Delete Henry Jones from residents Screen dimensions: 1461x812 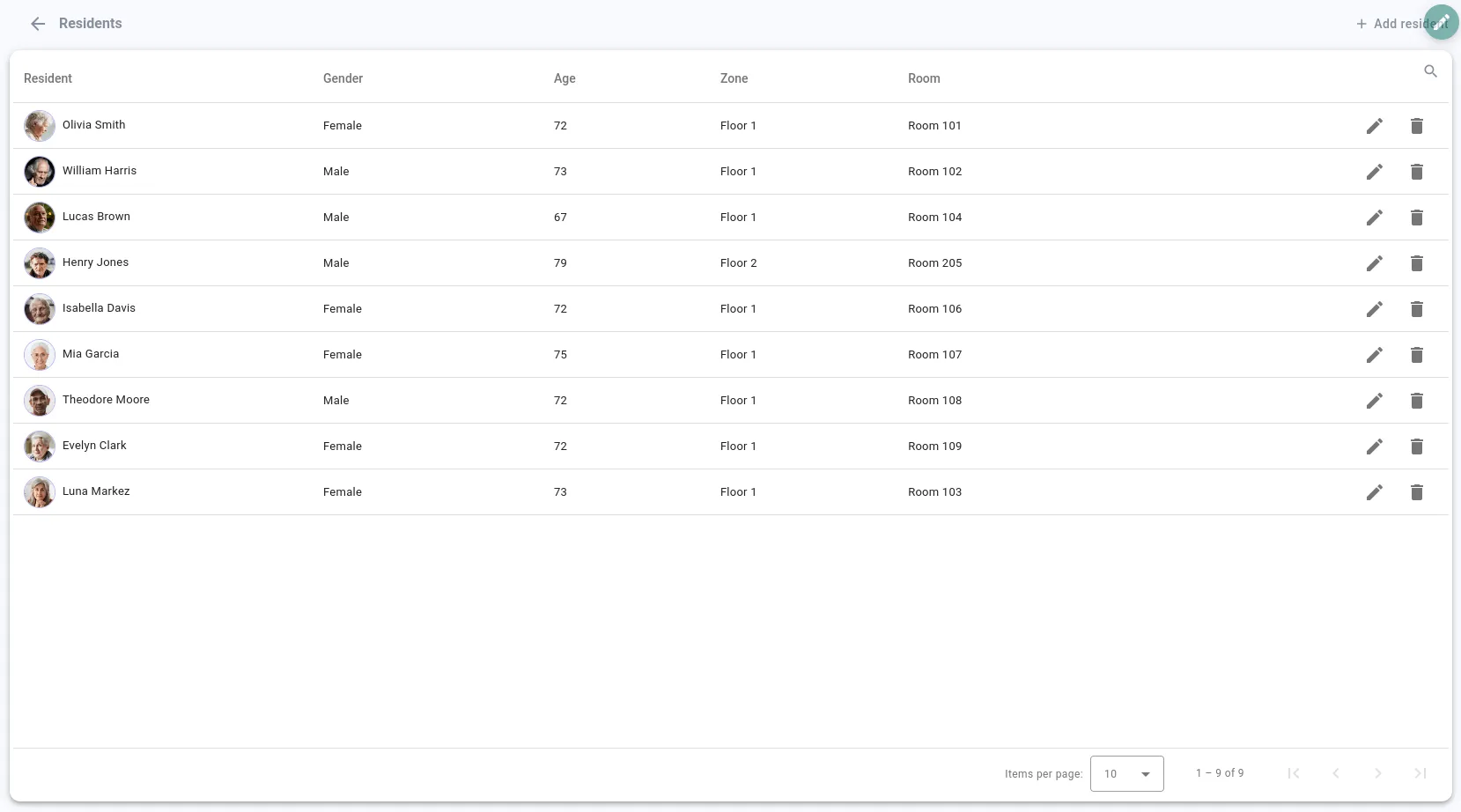point(1416,263)
